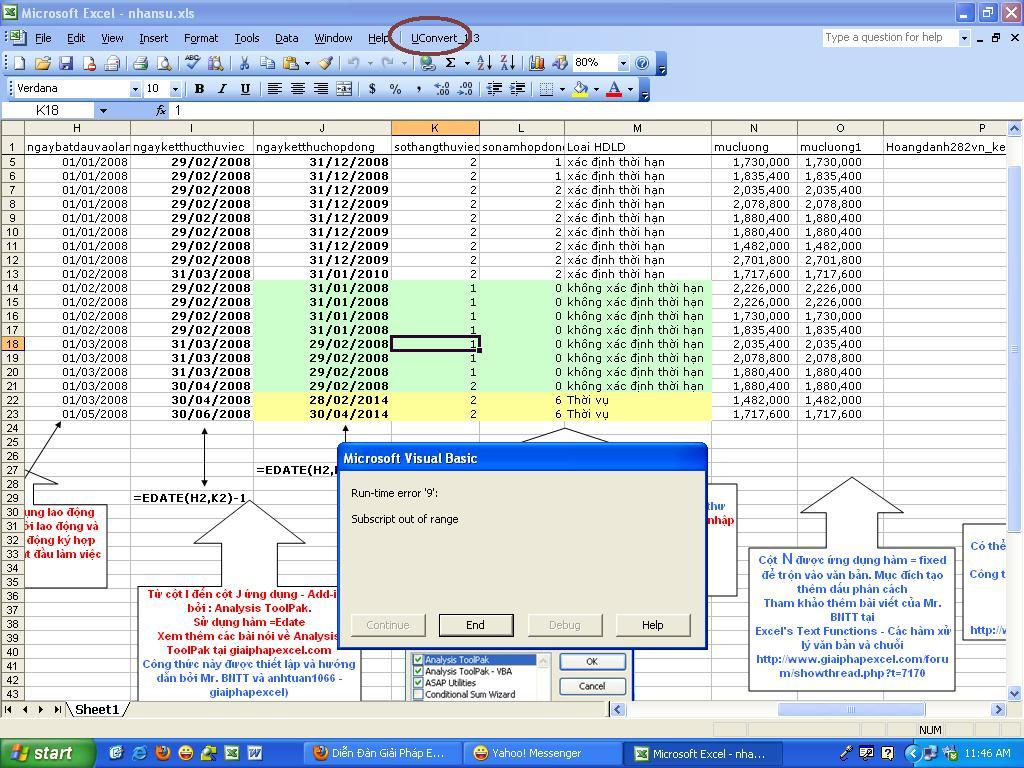Select the Sheet1 worksheet tab
The width and height of the screenshot is (1024, 768).
point(98,710)
